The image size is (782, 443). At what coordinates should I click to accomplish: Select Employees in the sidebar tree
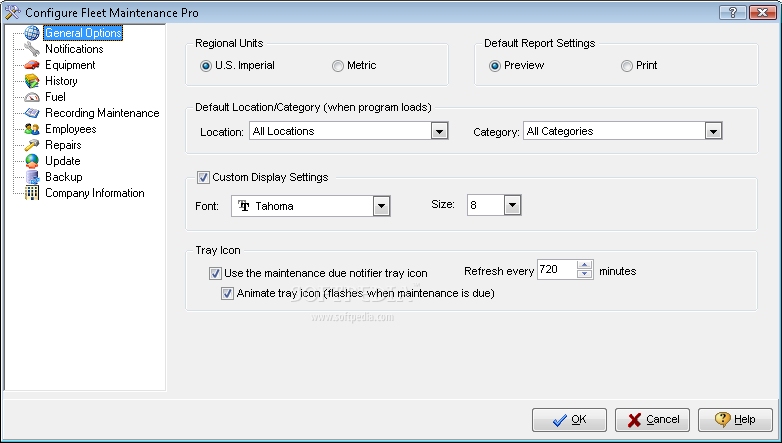[x=70, y=129]
